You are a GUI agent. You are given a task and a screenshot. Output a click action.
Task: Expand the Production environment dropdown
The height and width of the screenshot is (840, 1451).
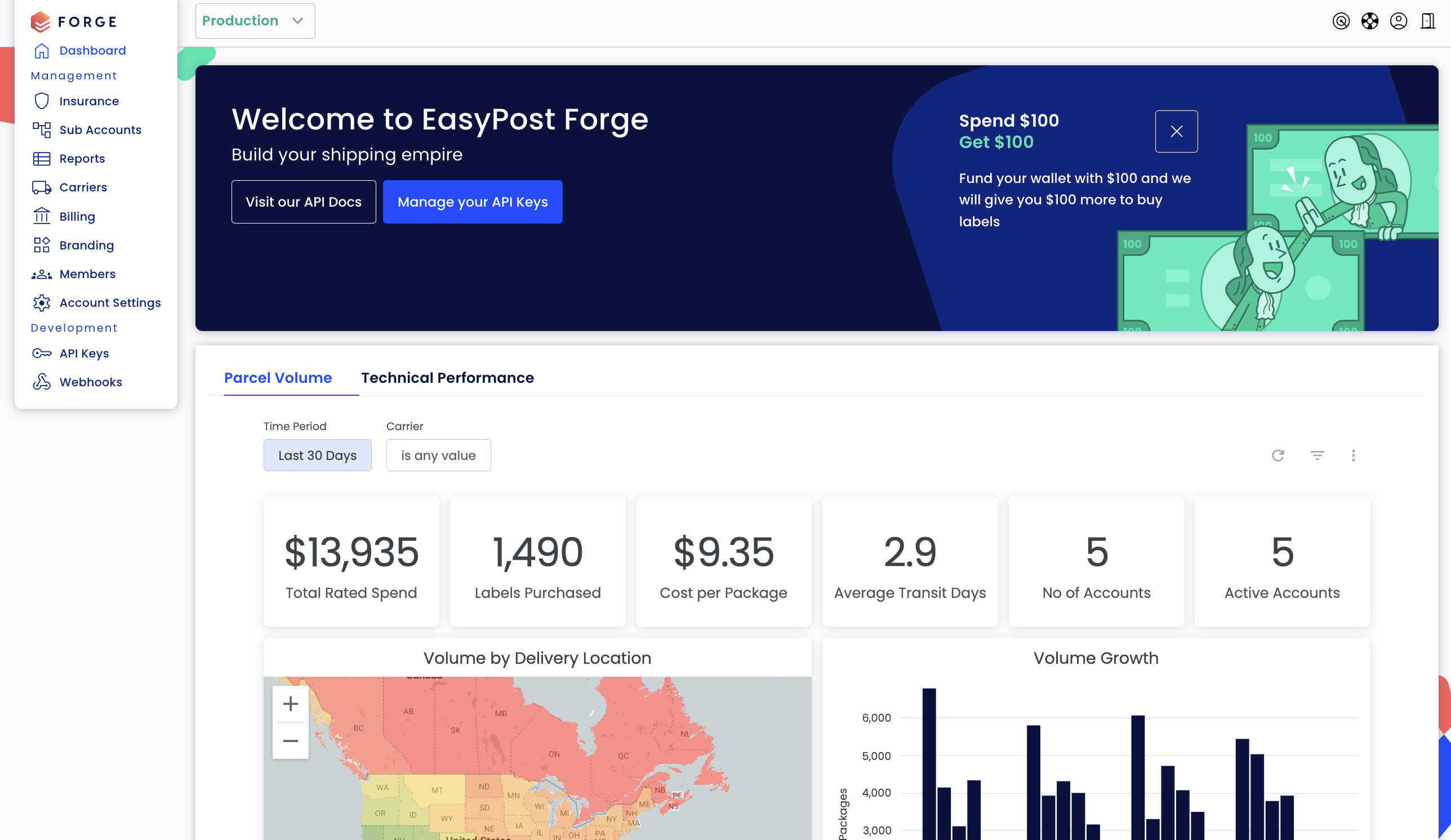click(x=255, y=21)
